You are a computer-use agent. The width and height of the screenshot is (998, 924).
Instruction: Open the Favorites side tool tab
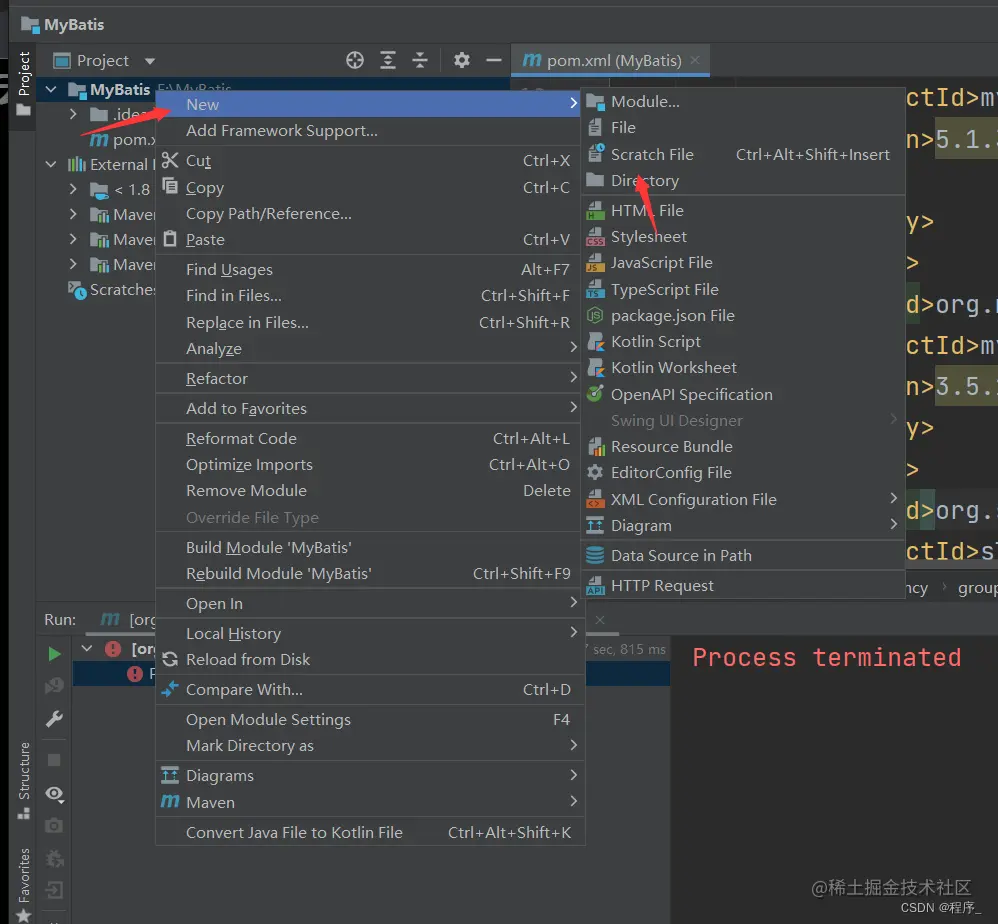coord(24,885)
